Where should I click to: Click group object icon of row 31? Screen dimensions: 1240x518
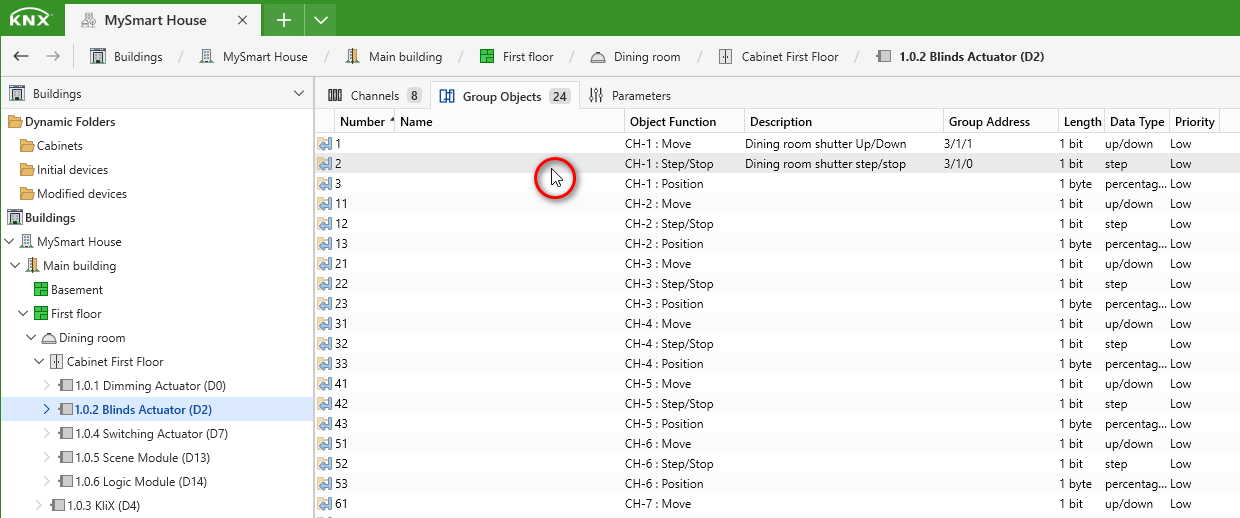(325, 324)
